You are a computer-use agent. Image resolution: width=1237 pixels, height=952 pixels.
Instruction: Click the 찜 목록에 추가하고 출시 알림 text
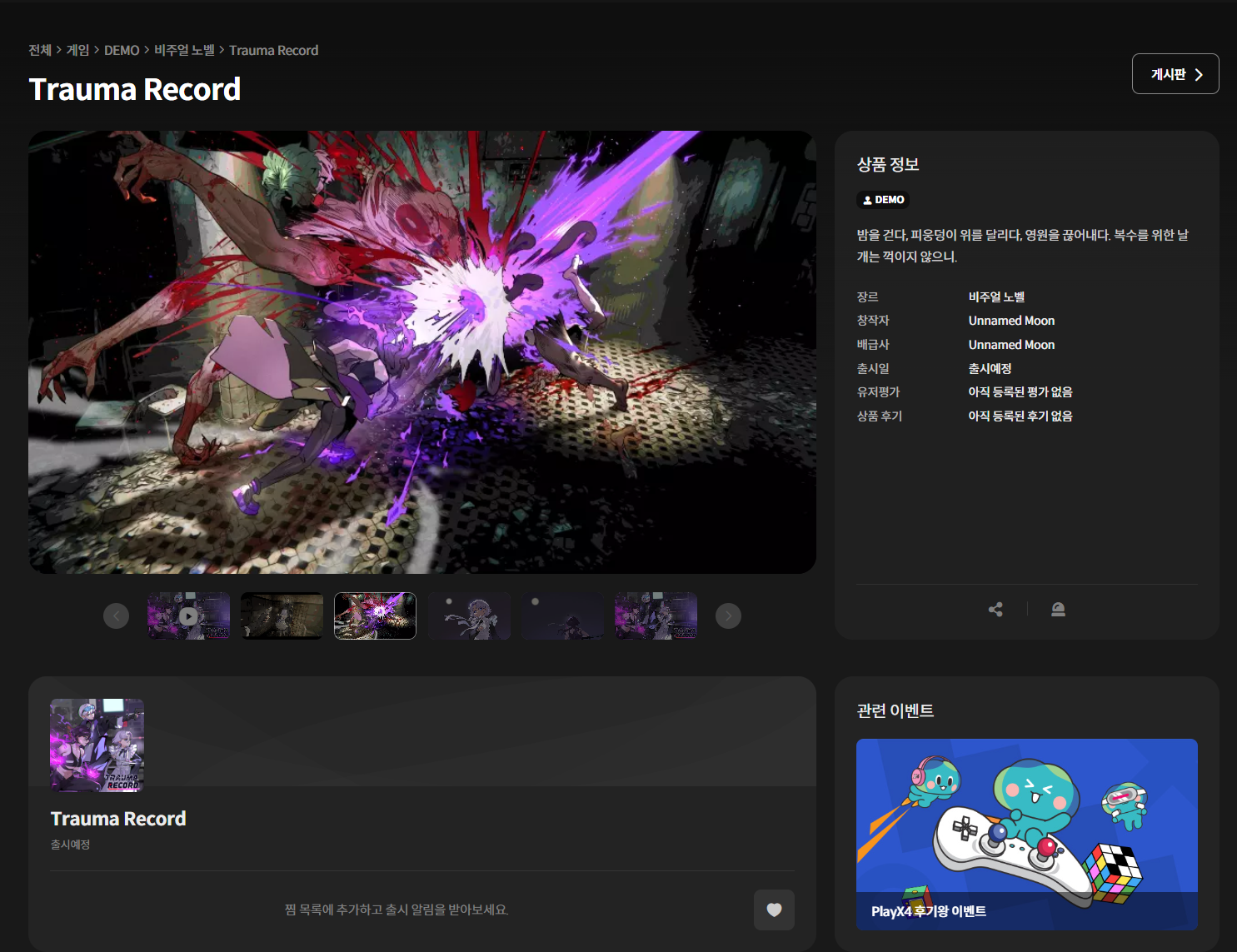(397, 910)
